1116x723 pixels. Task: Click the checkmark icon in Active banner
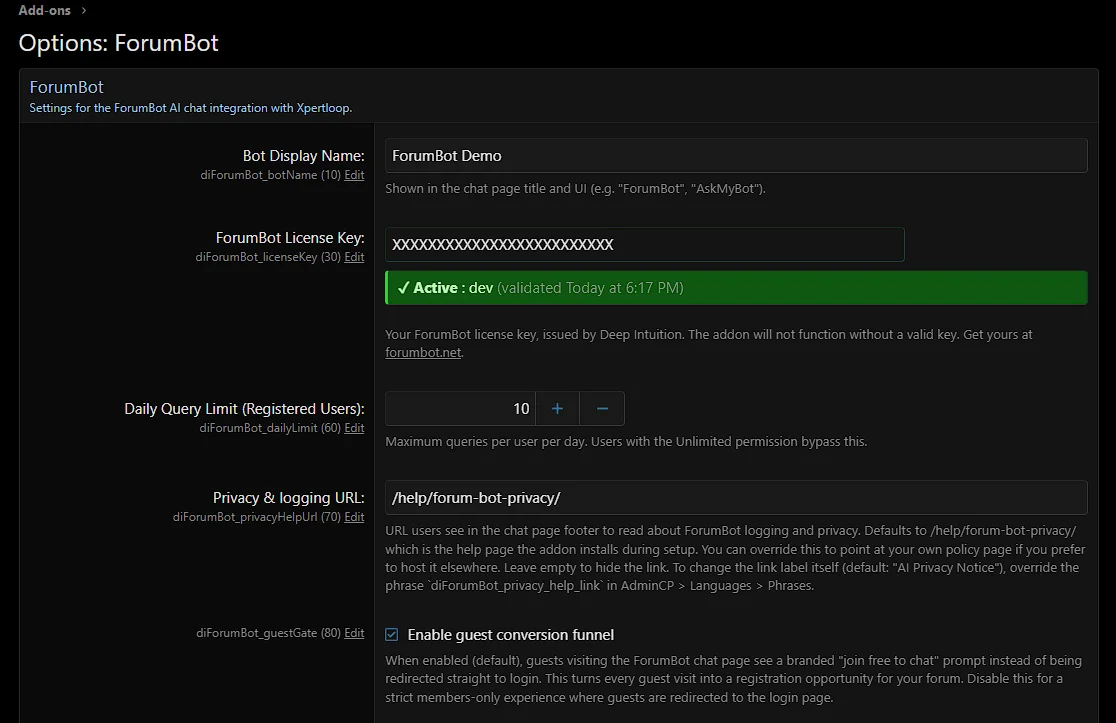(x=403, y=288)
